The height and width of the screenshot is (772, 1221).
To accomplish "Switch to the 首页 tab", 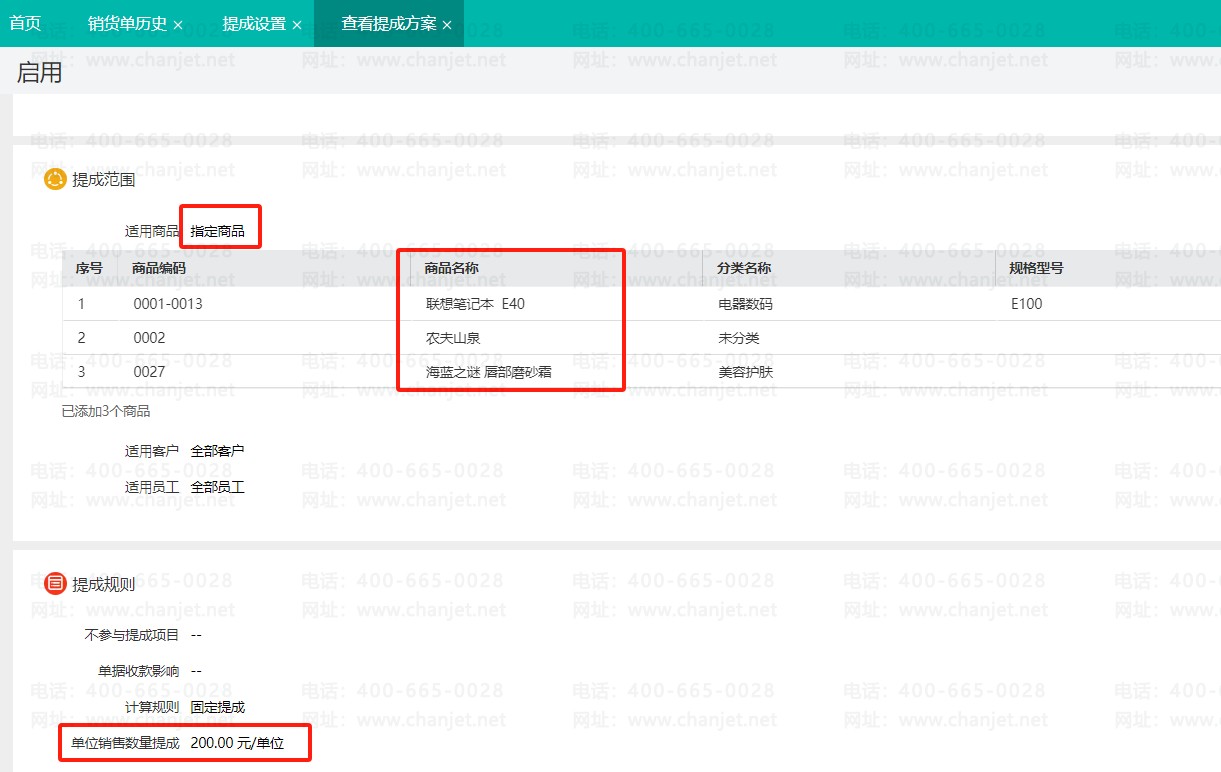I will pos(25,23).
